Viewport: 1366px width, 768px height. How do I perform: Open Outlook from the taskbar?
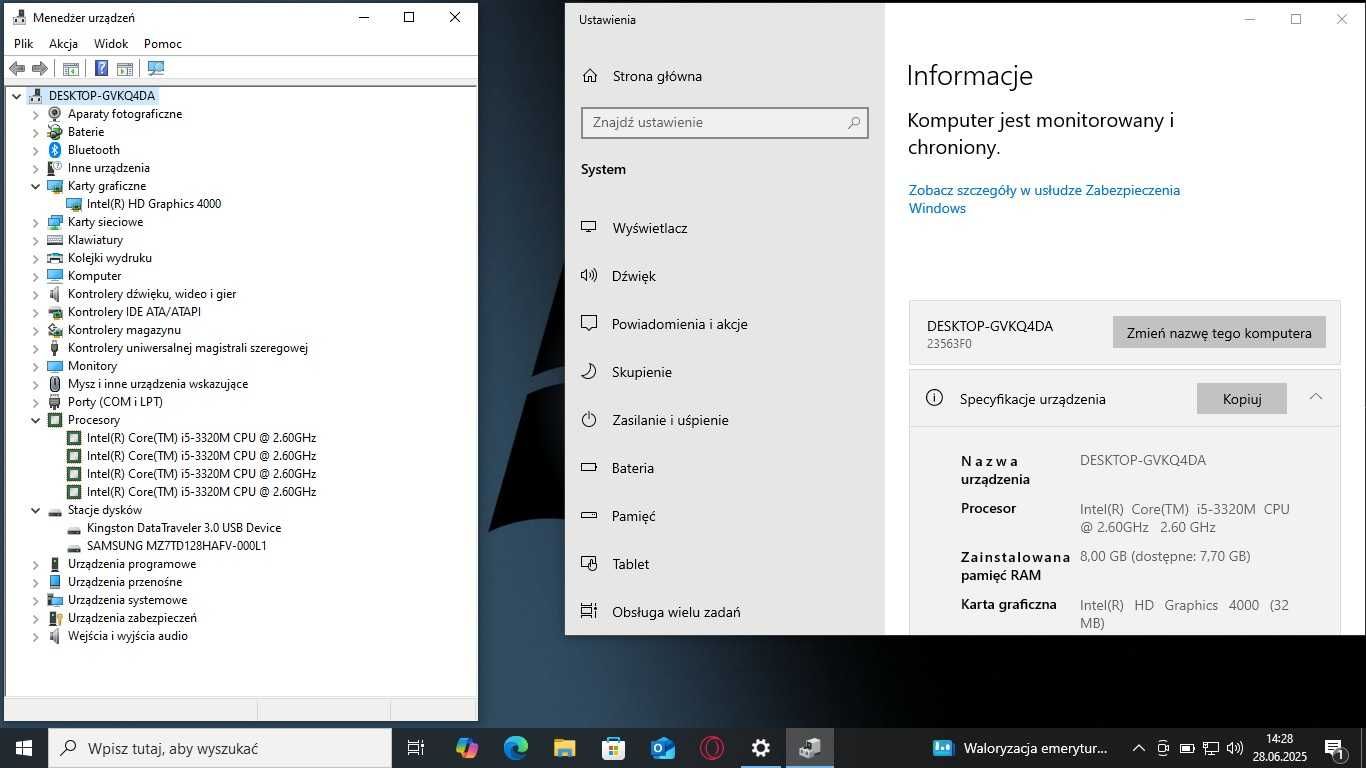coord(663,748)
